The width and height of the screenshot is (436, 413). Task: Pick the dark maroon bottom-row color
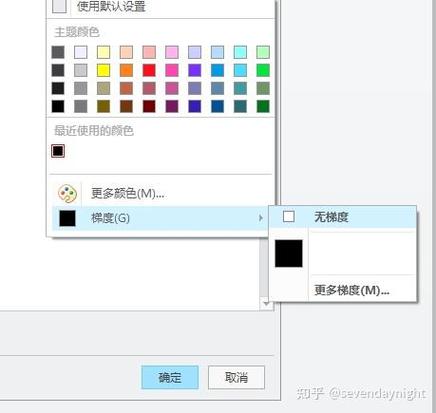(x=149, y=106)
